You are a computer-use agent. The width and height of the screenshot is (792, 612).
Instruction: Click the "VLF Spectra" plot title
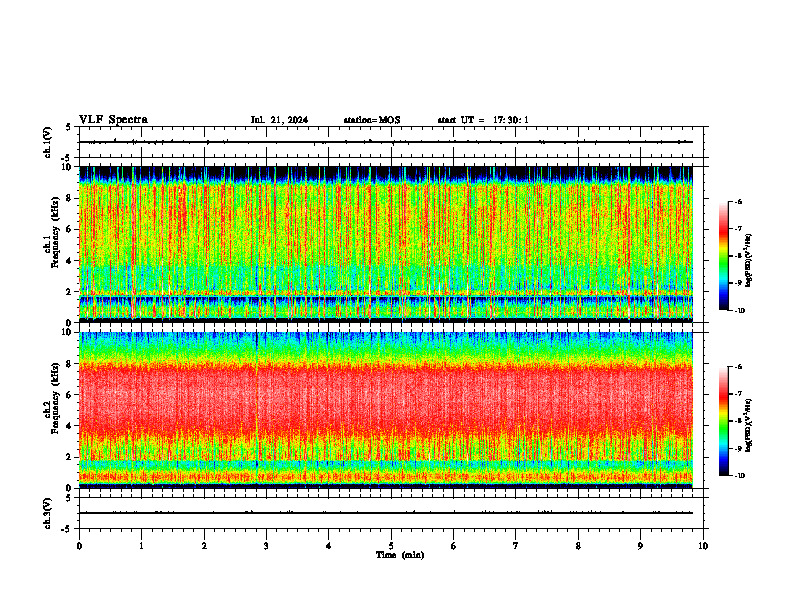113,120
